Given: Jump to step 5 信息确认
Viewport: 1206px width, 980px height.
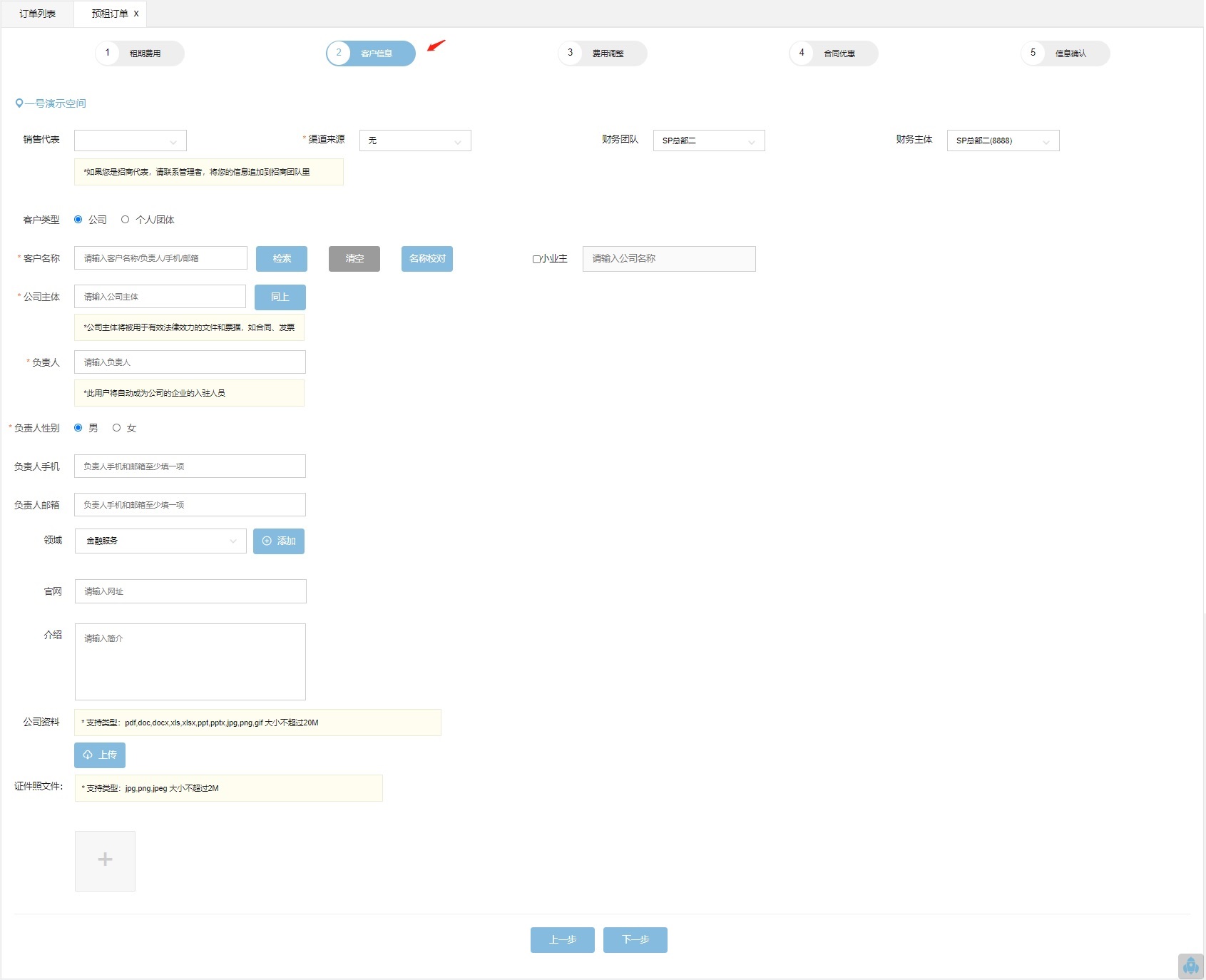Looking at the screenshot, I should [x=1065, y=53].
